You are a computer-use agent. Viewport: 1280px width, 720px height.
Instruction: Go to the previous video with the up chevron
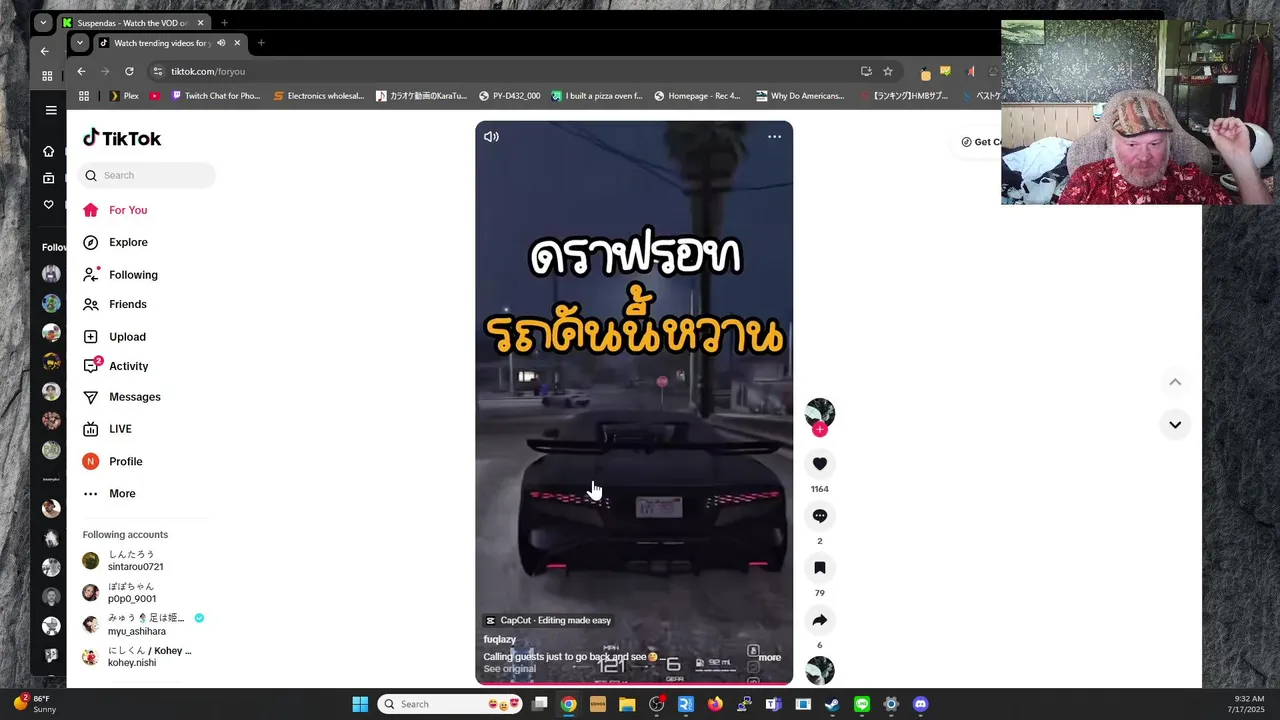(1175, 382)
